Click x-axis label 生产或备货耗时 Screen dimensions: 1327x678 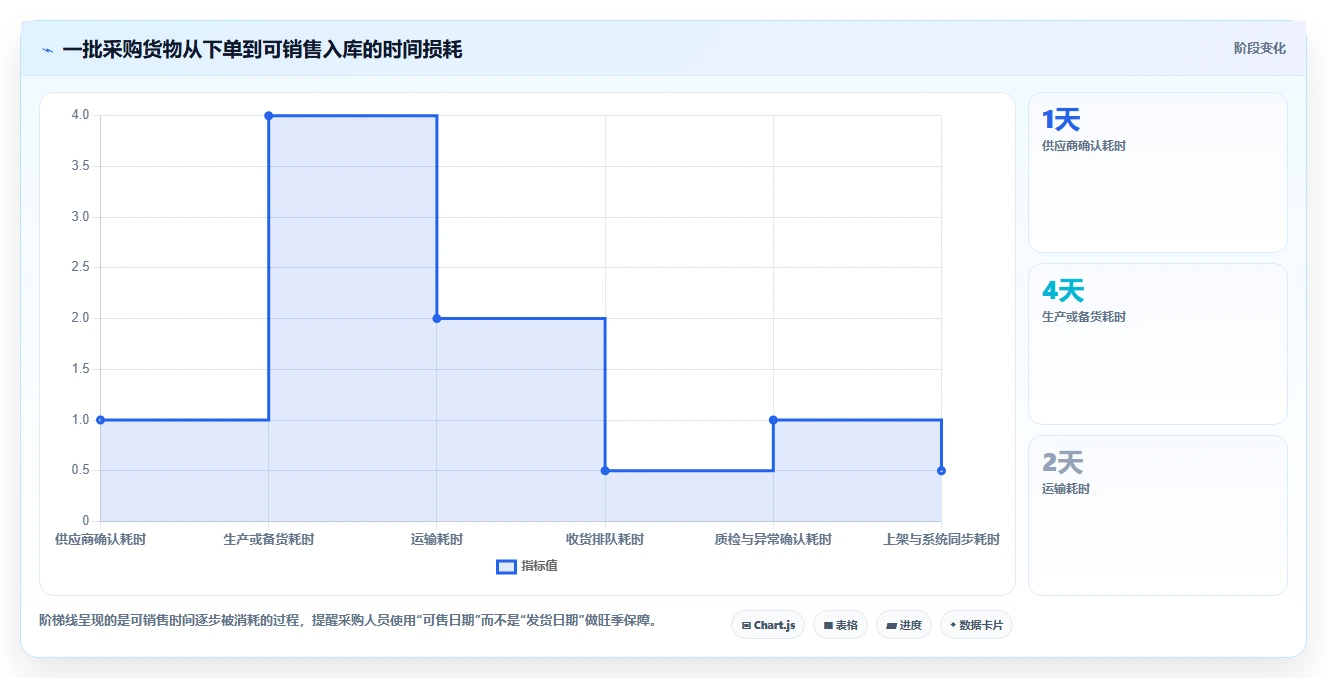269,539
